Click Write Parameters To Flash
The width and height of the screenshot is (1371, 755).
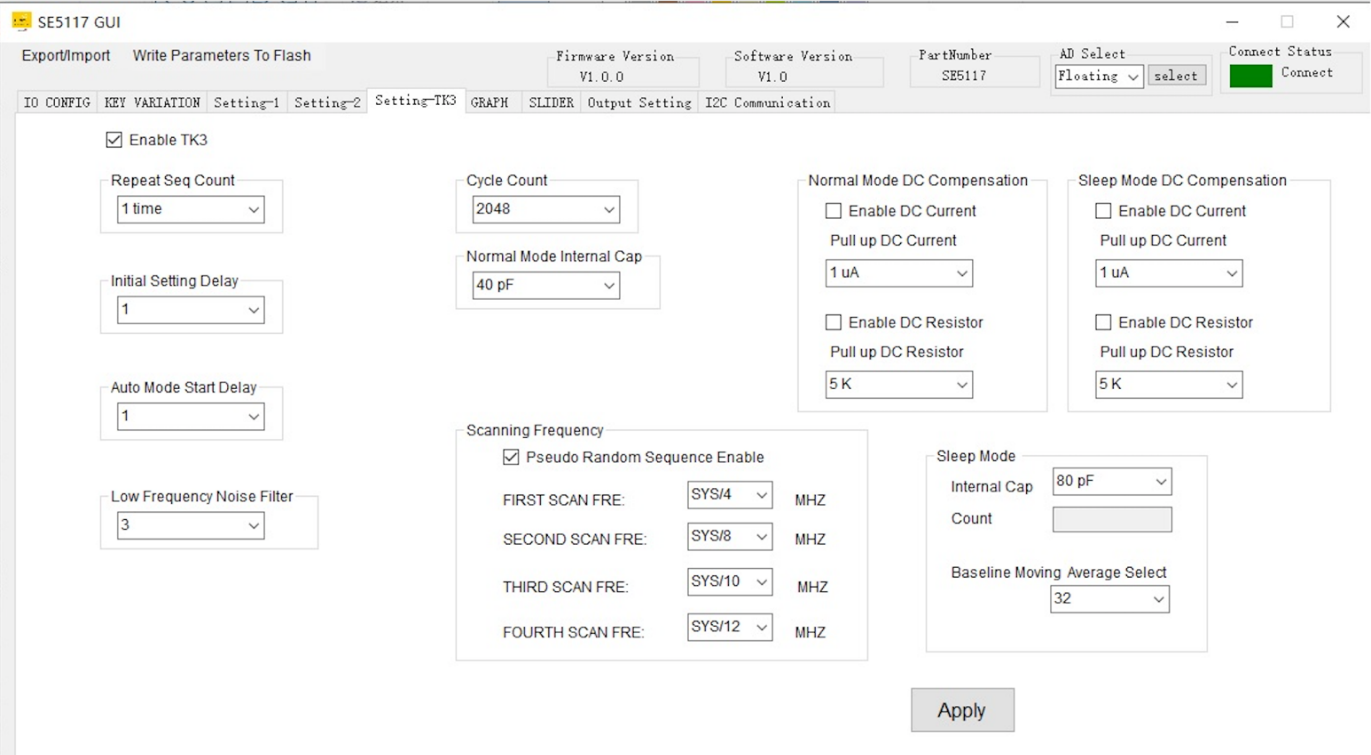(222, 56)
